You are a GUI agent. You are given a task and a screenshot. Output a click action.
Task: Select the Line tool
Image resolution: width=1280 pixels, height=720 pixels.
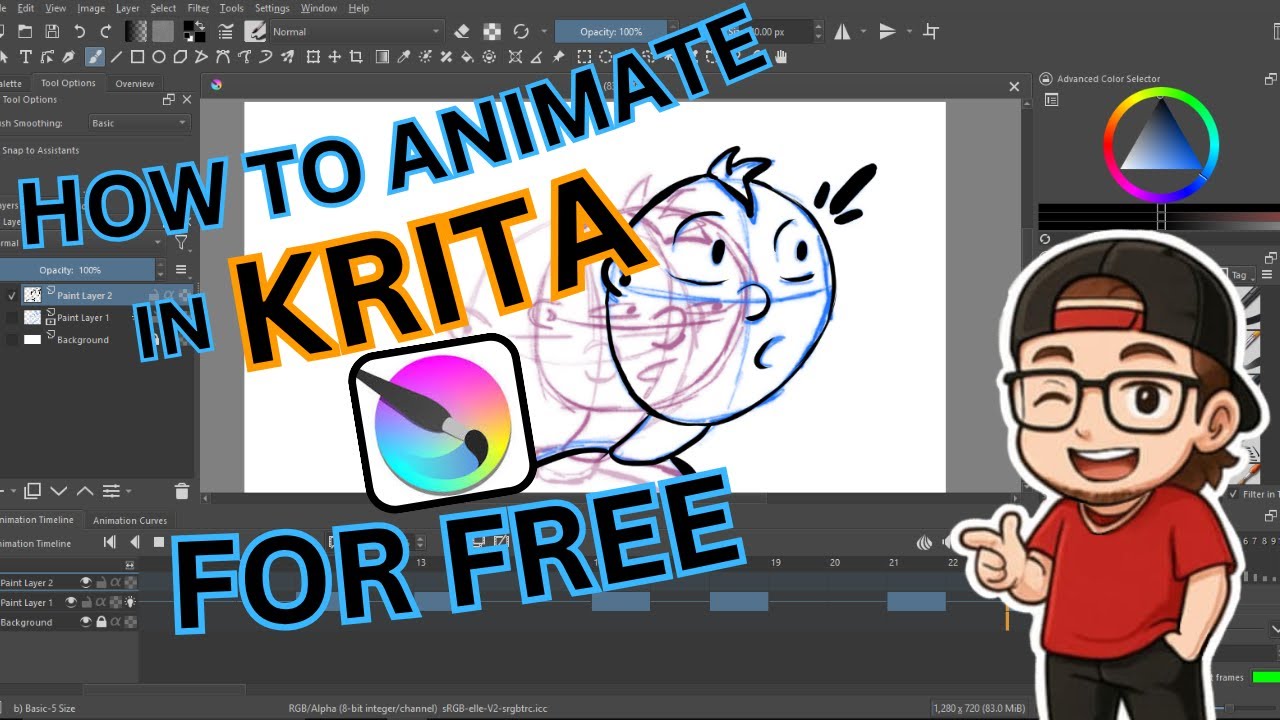[116, 57]
